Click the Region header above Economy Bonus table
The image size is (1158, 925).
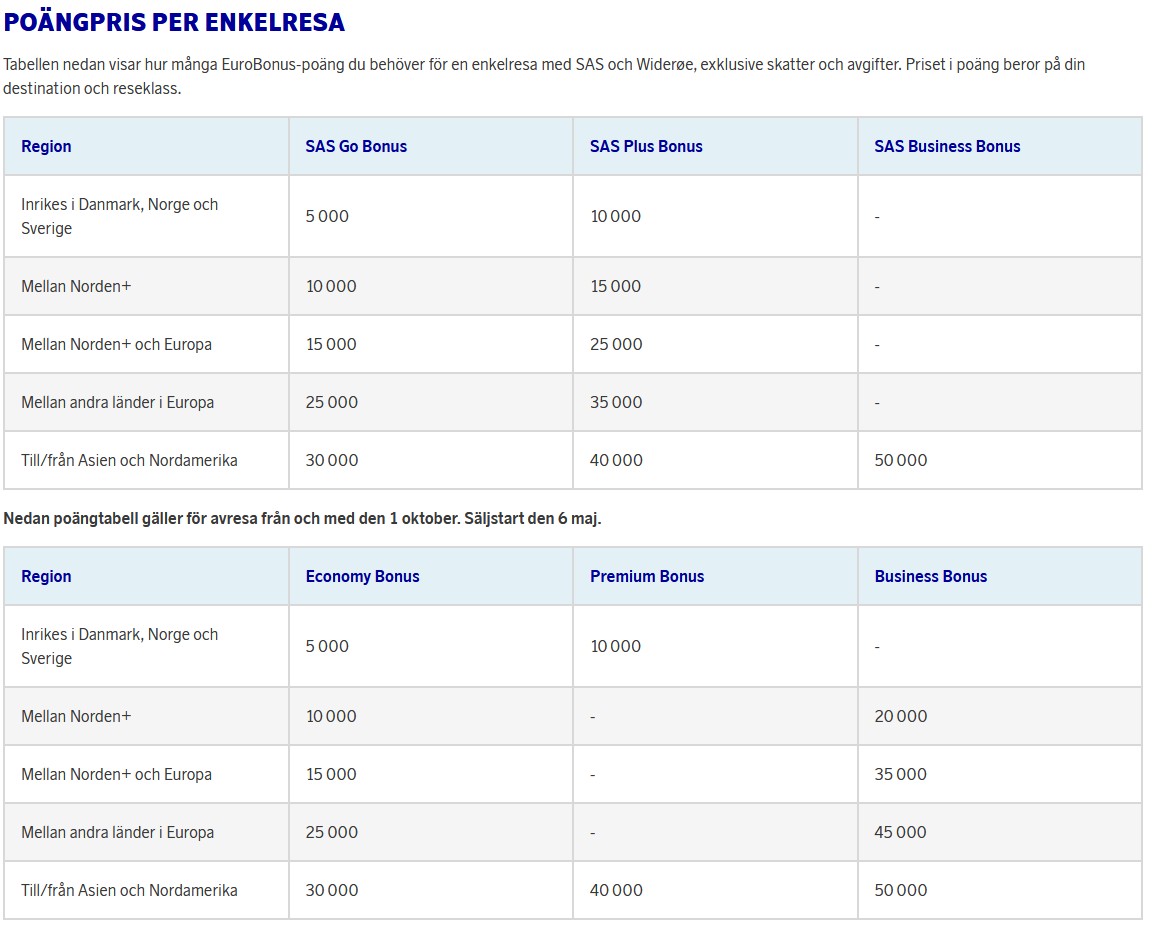[x=46, y=576]
